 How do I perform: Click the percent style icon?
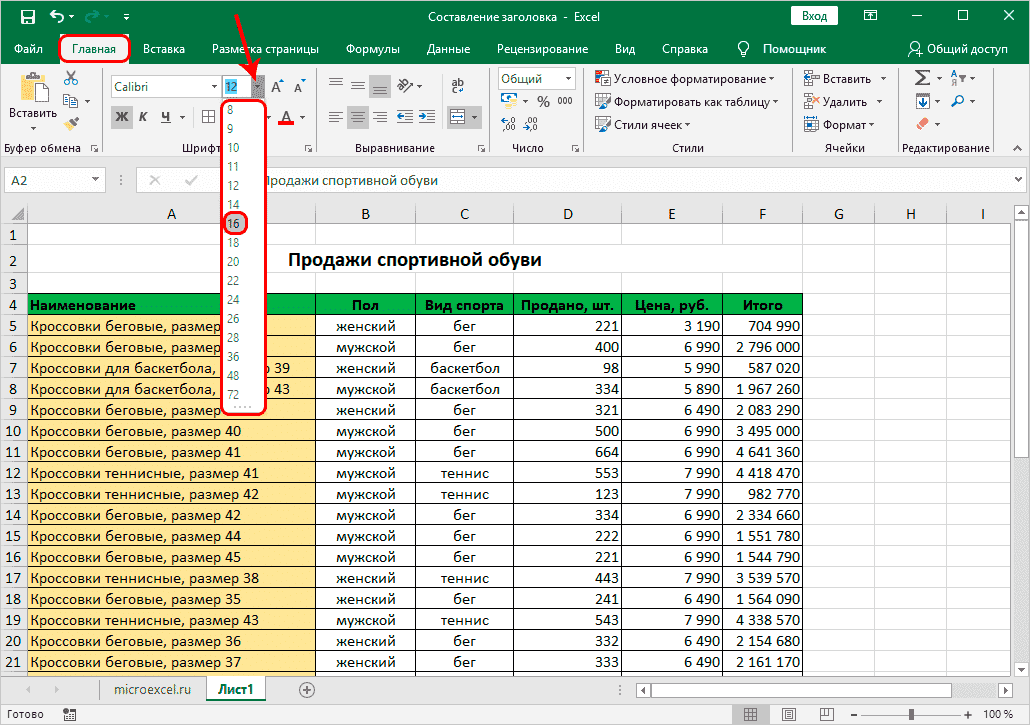[543, 102]
